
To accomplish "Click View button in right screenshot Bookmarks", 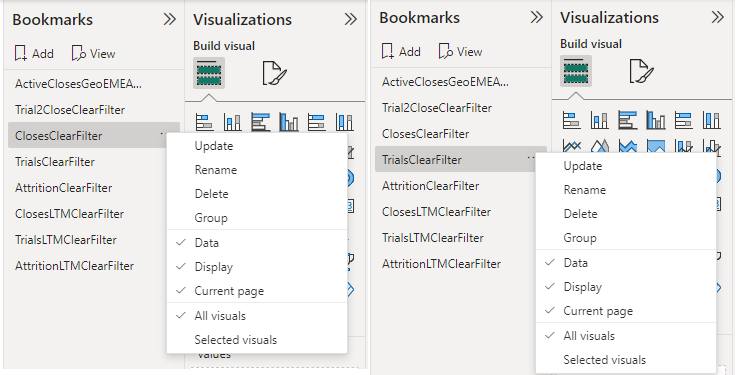I will click(x=460, y=52).
